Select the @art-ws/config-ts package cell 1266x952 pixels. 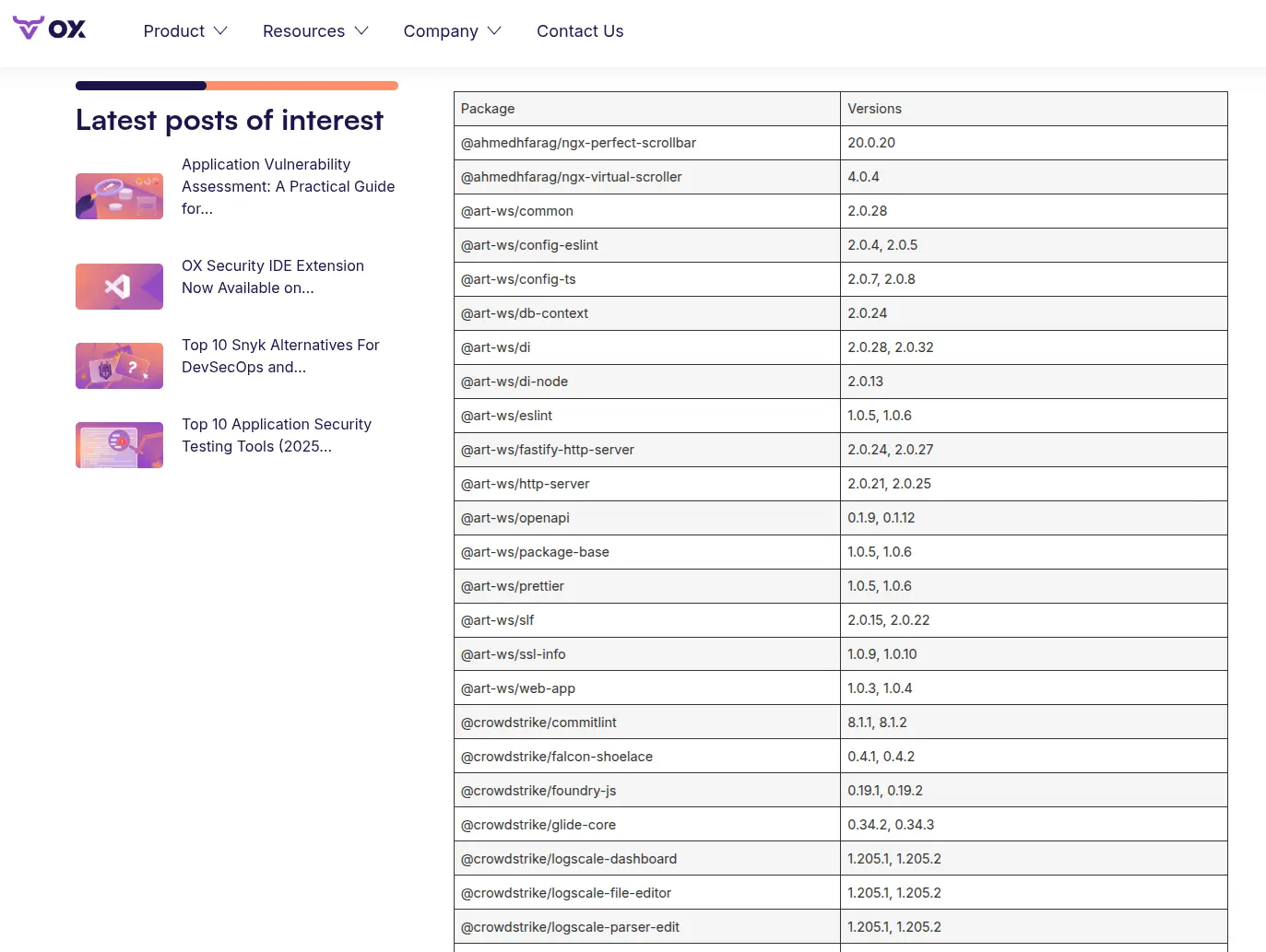[647, 279]
